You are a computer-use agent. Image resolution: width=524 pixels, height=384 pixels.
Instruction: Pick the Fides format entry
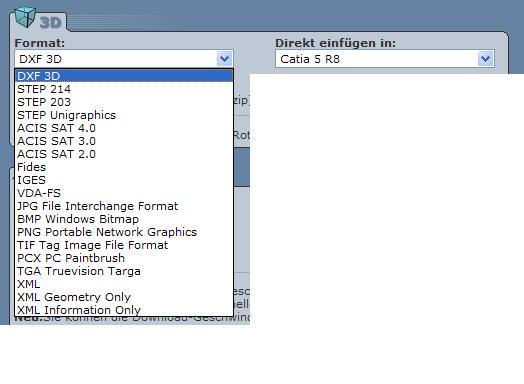click(x=124, y=167)
